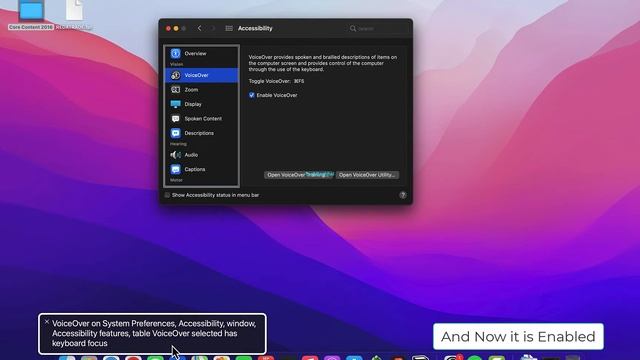
Task: Close the VoiceOver caption panel
Action: point(47,322)
